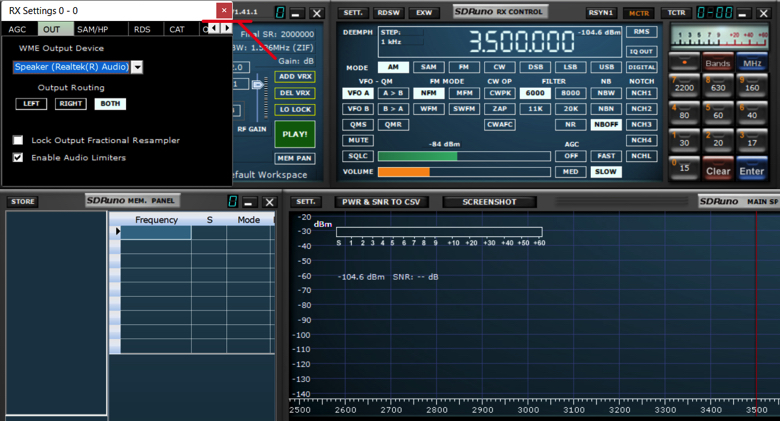Enable NR noise reduction
The height and width of the screenshot is (421, 780).
click(x=570, y=125)
